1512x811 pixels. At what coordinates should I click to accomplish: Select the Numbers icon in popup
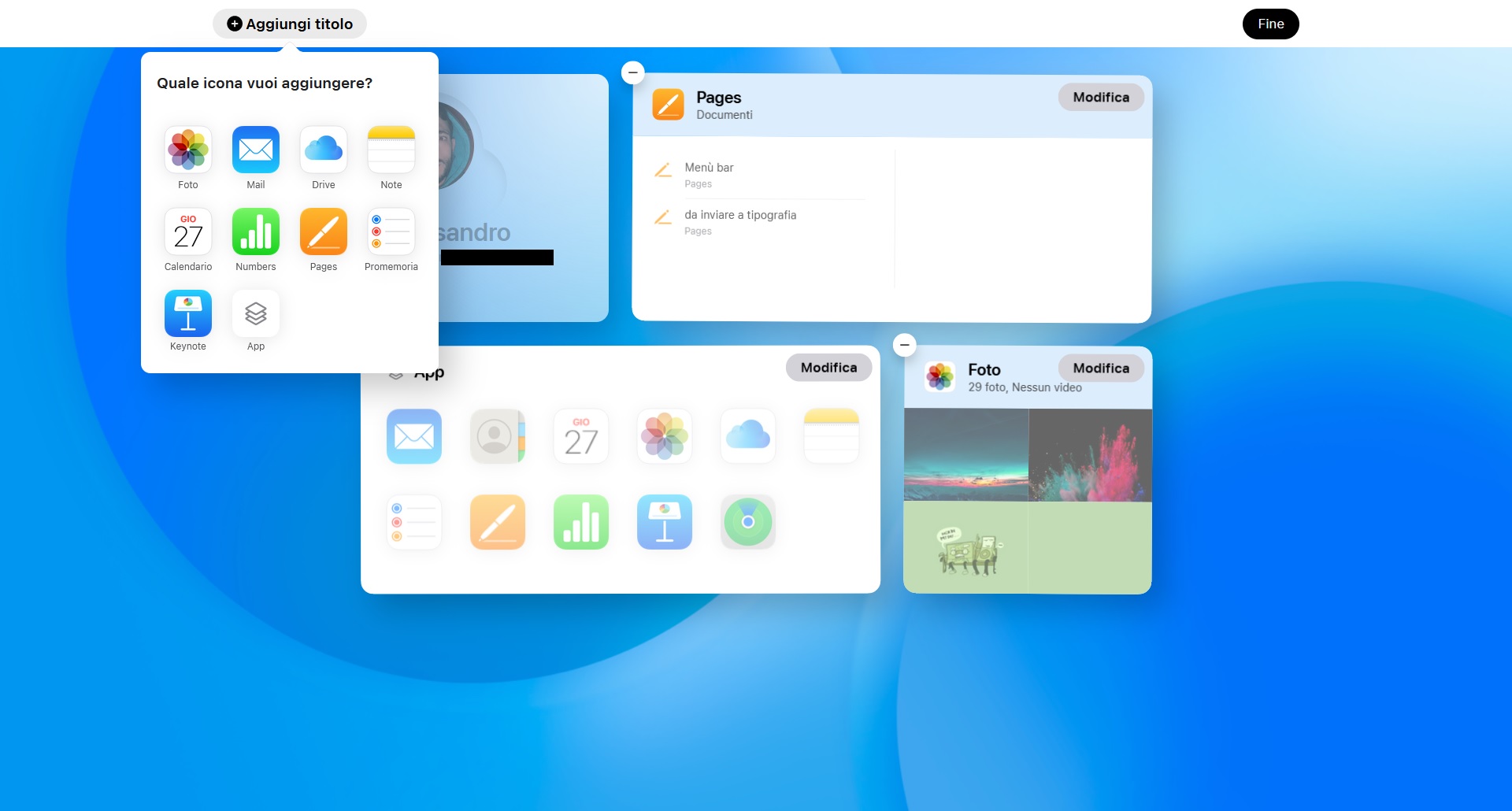[x=256, y=231]
